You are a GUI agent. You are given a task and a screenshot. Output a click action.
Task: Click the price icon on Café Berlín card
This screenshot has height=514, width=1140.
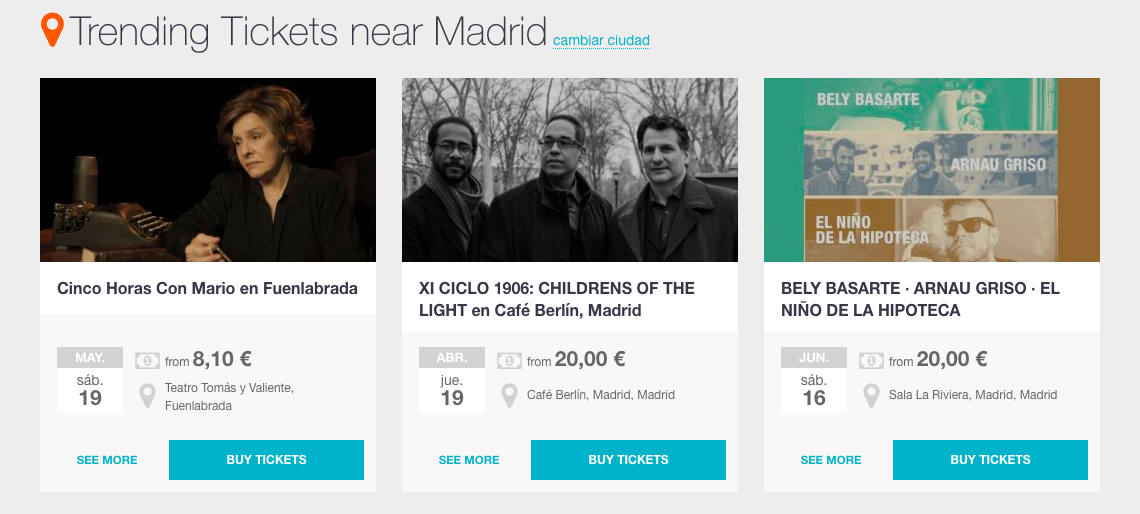(x=509, y=360)
